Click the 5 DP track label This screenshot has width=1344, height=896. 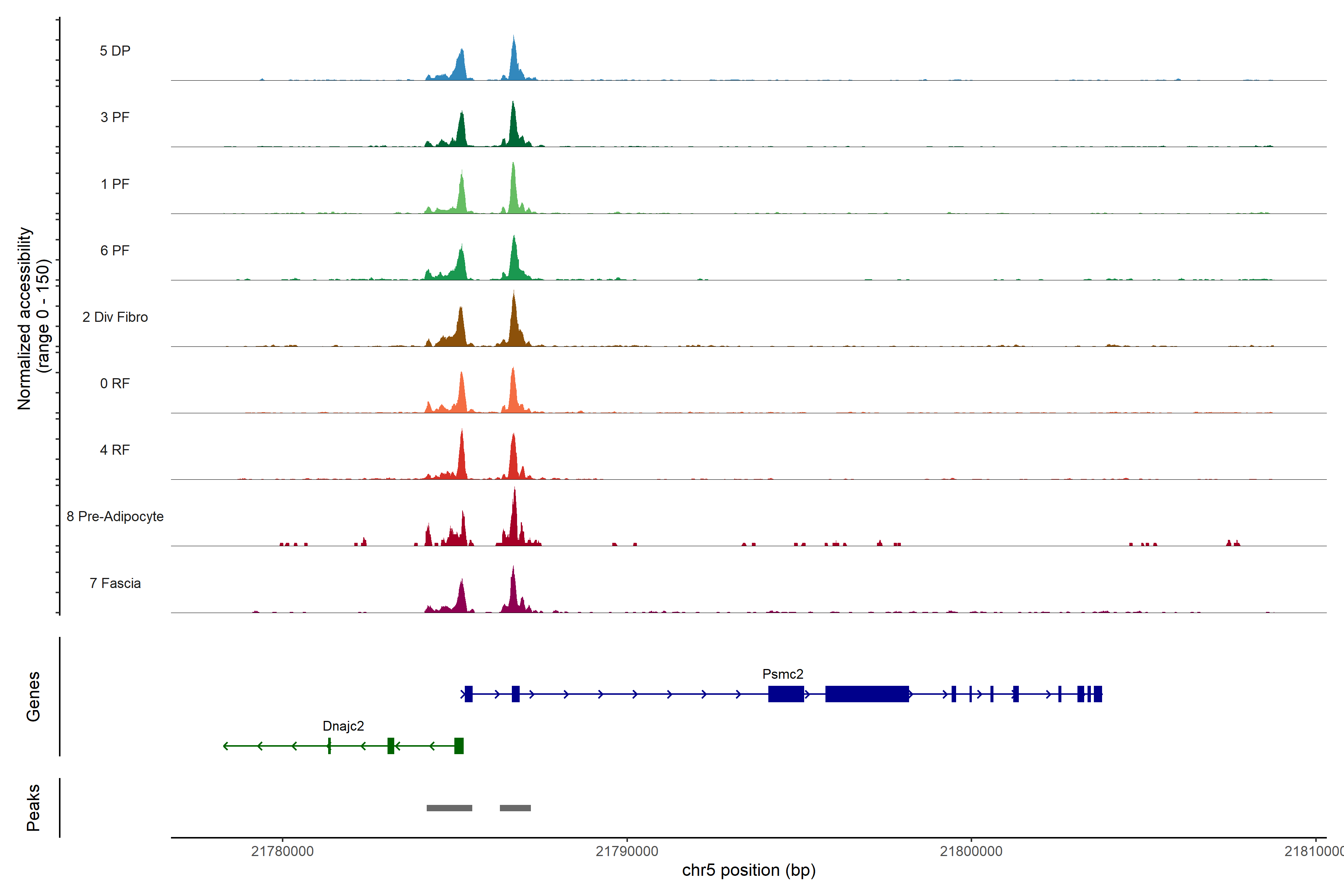[x=115, y=51]
